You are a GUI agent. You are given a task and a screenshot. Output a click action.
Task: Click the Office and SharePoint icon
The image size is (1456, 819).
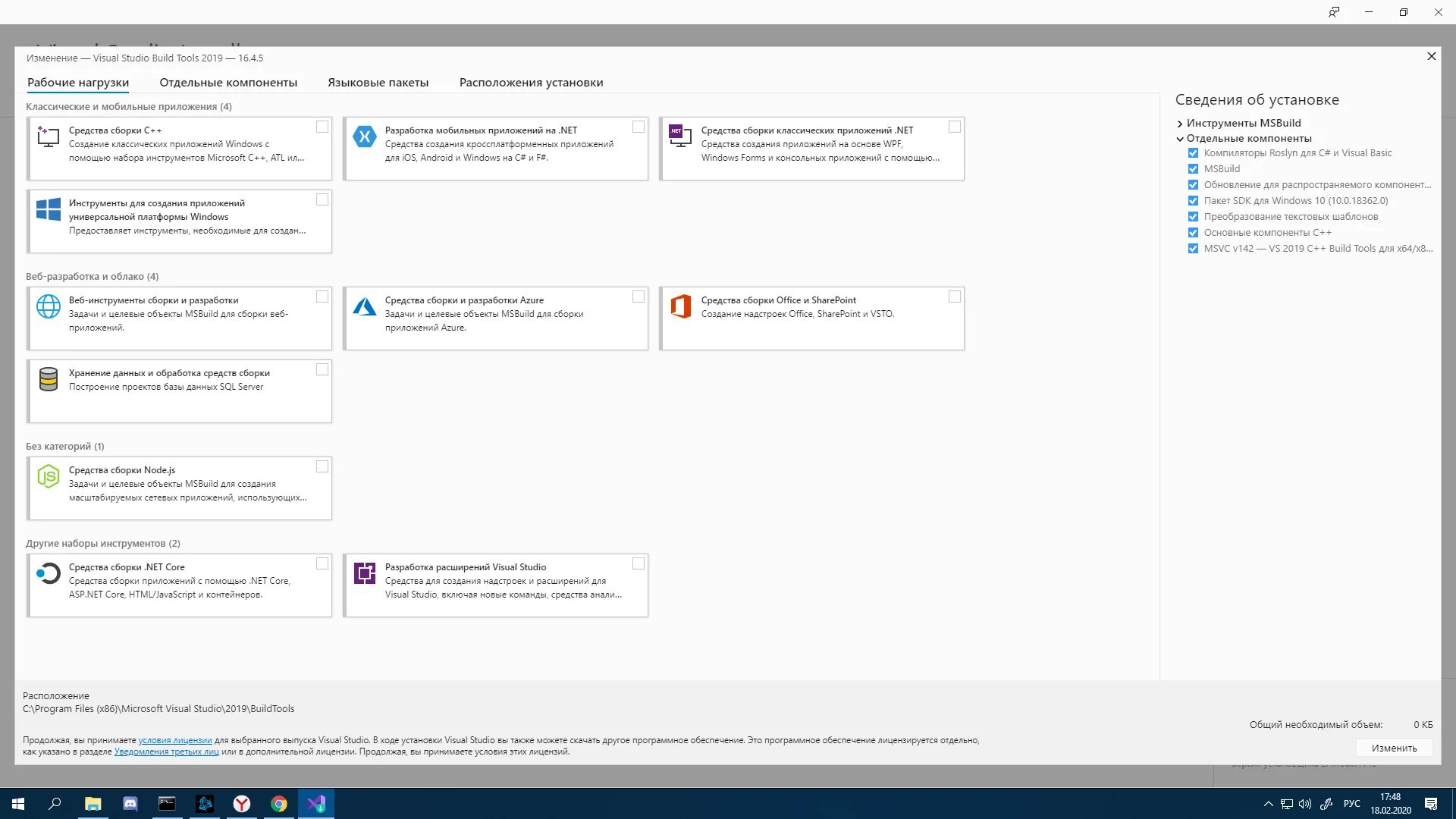point(680,306)
